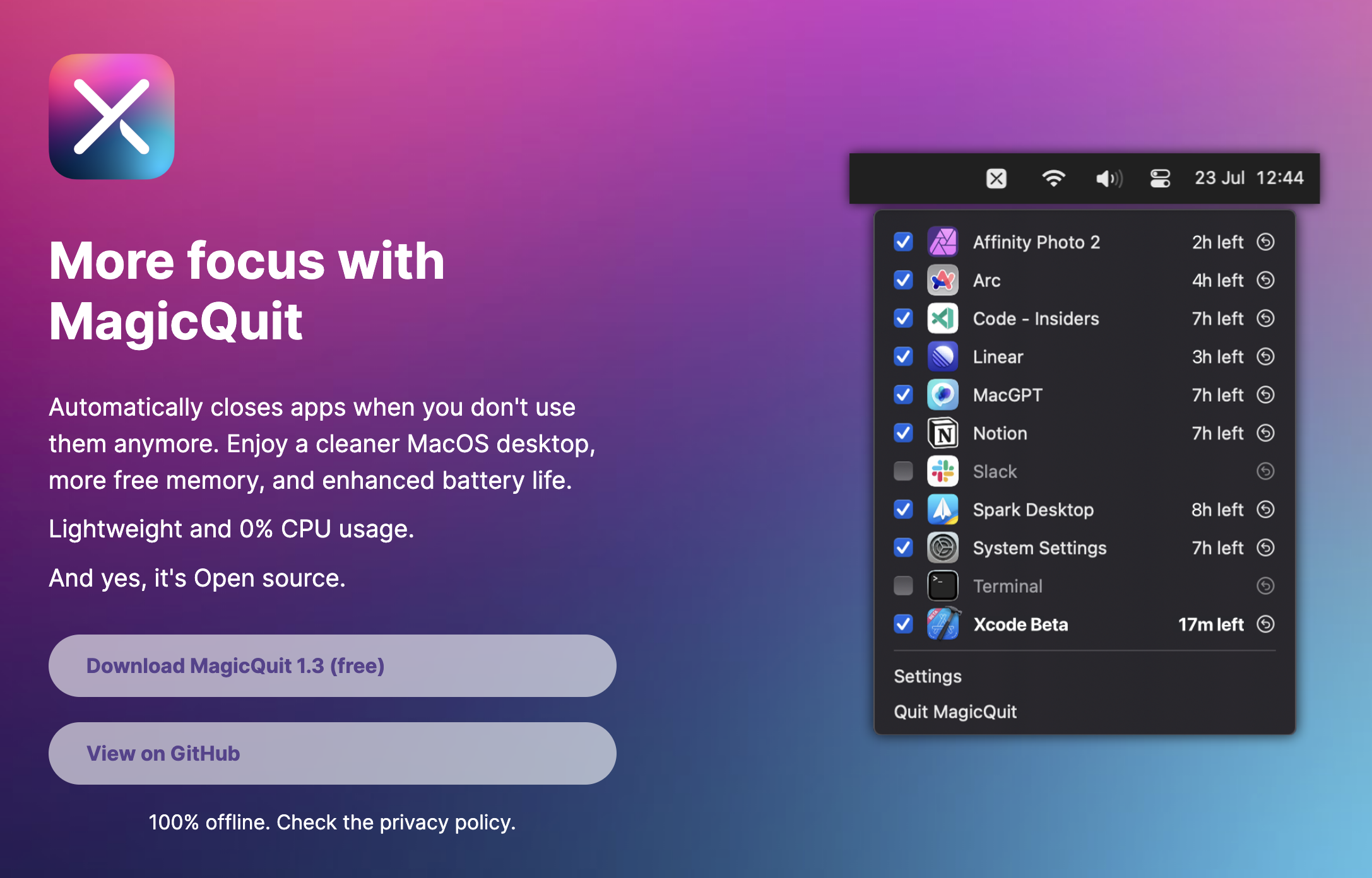1372x878 pixels.
Task: Reset timer icon for System Settings
Action: coord(1265,547)
